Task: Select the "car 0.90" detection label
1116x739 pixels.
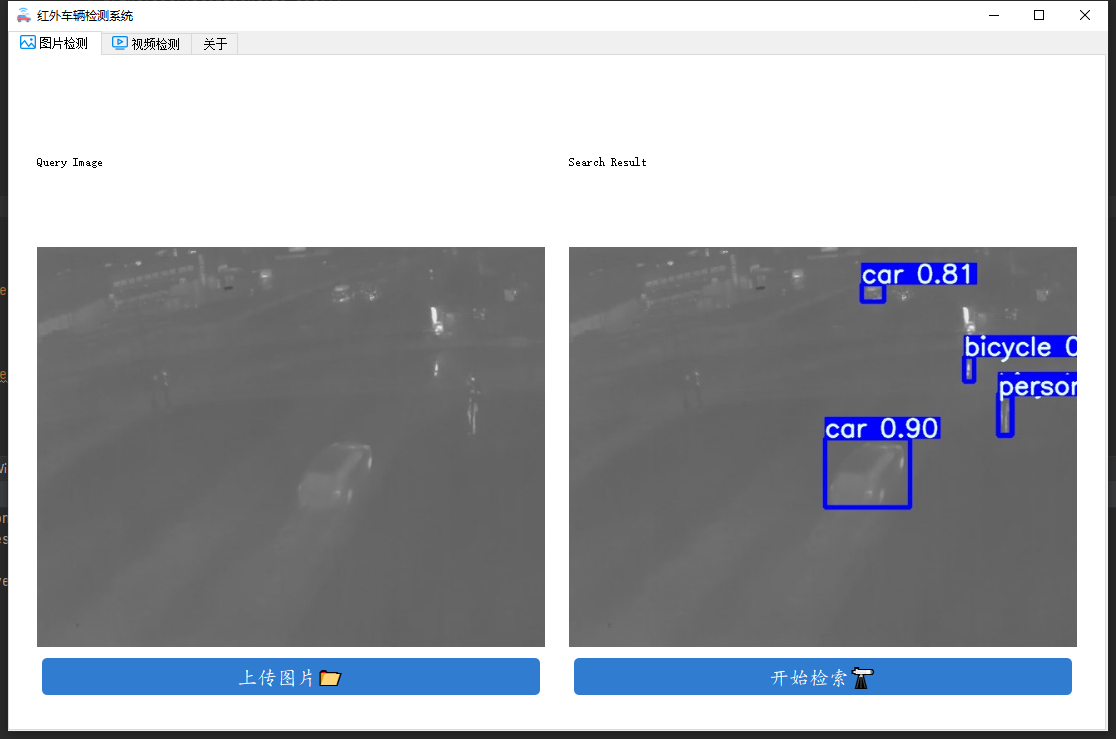Action: tap(882, 429)
